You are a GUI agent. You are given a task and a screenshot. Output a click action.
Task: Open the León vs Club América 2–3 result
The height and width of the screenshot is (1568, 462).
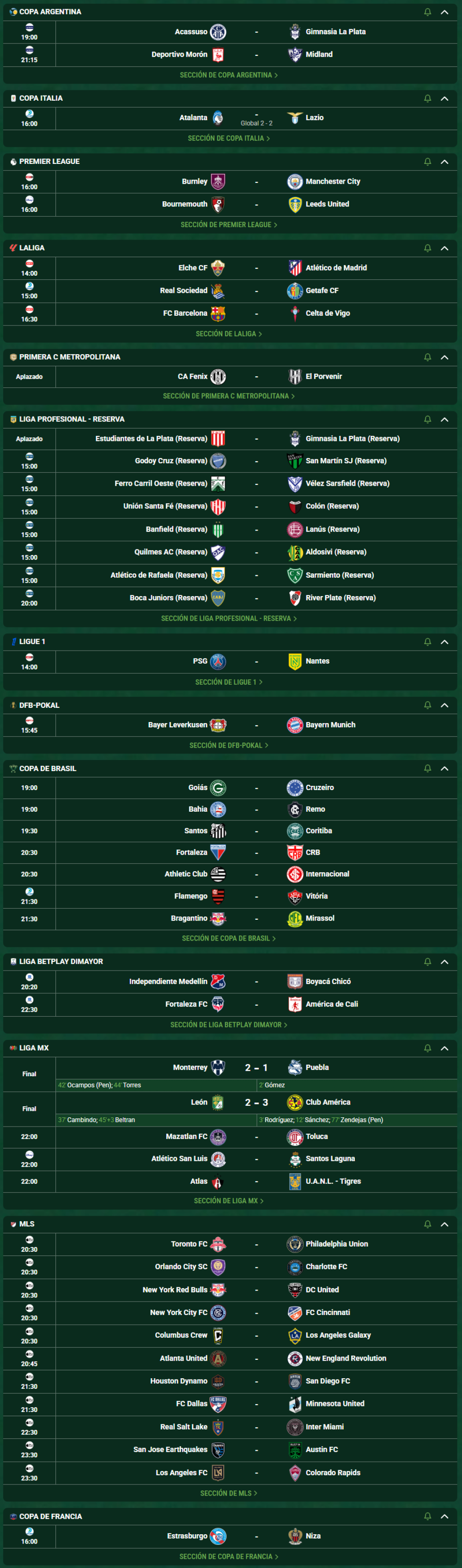coord(256,1102)
